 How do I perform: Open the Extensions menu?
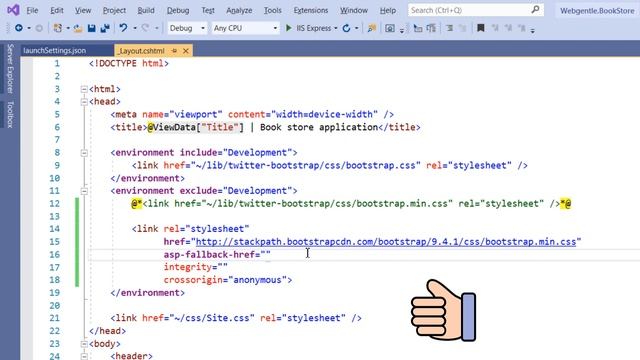[x=311, y=10]
